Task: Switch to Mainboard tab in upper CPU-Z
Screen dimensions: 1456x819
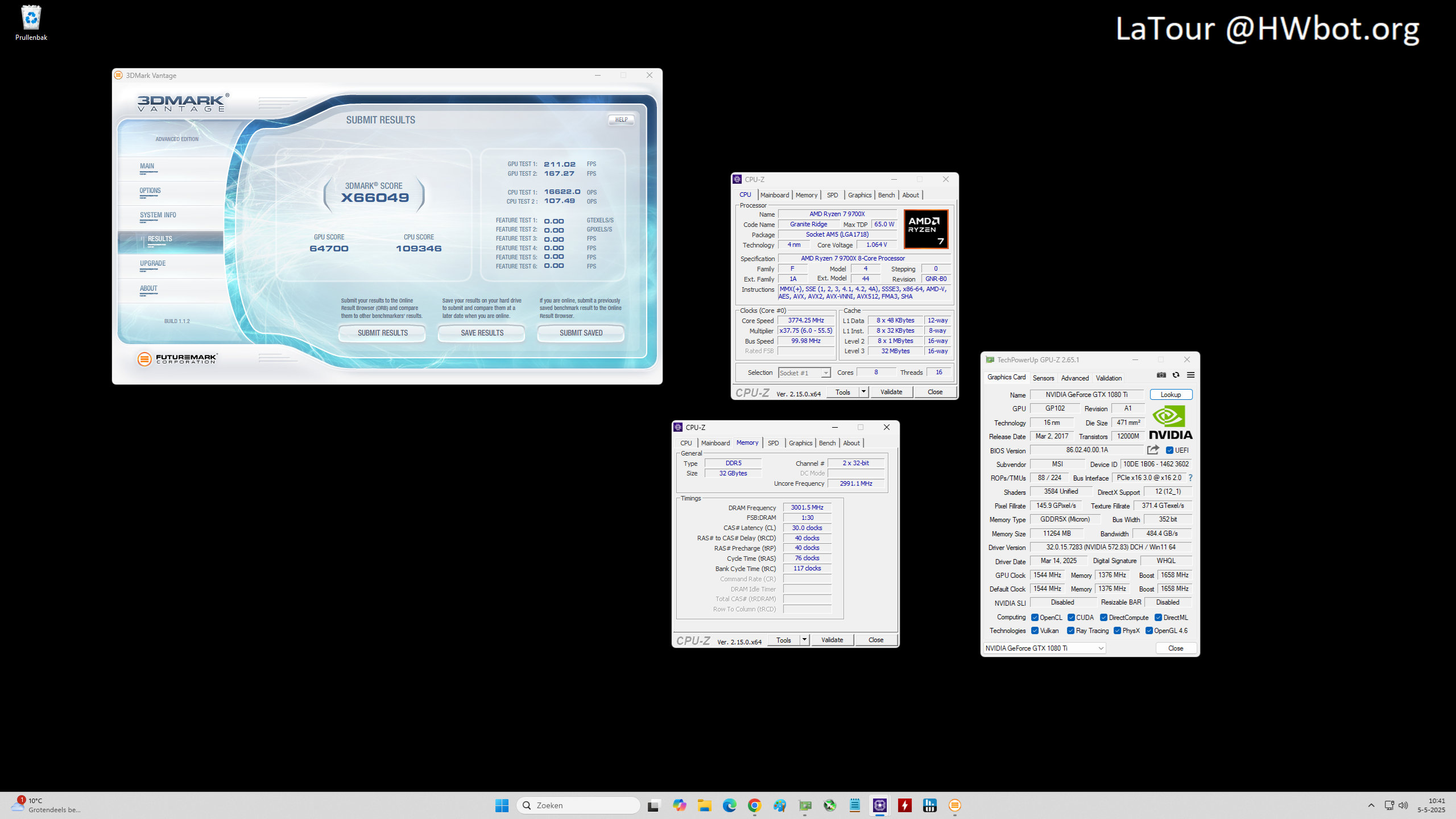Action: pos(775,195)
